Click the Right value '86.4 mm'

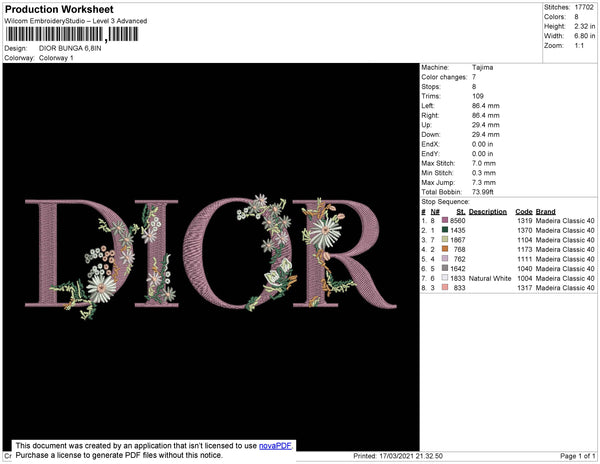pos(486,115)
